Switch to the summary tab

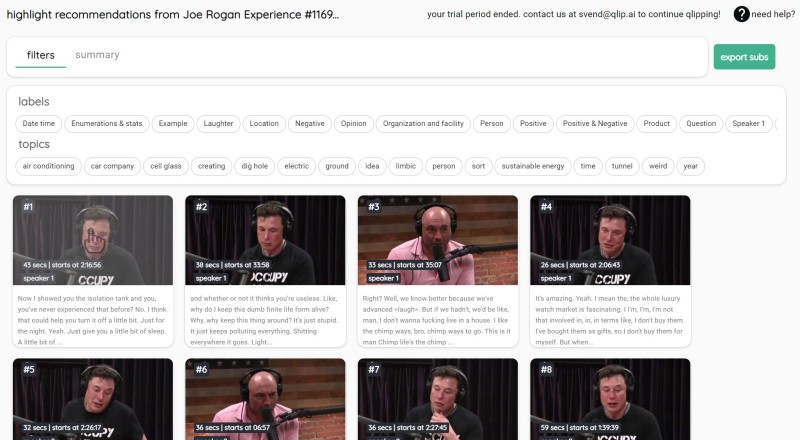(x=97, y=55)
